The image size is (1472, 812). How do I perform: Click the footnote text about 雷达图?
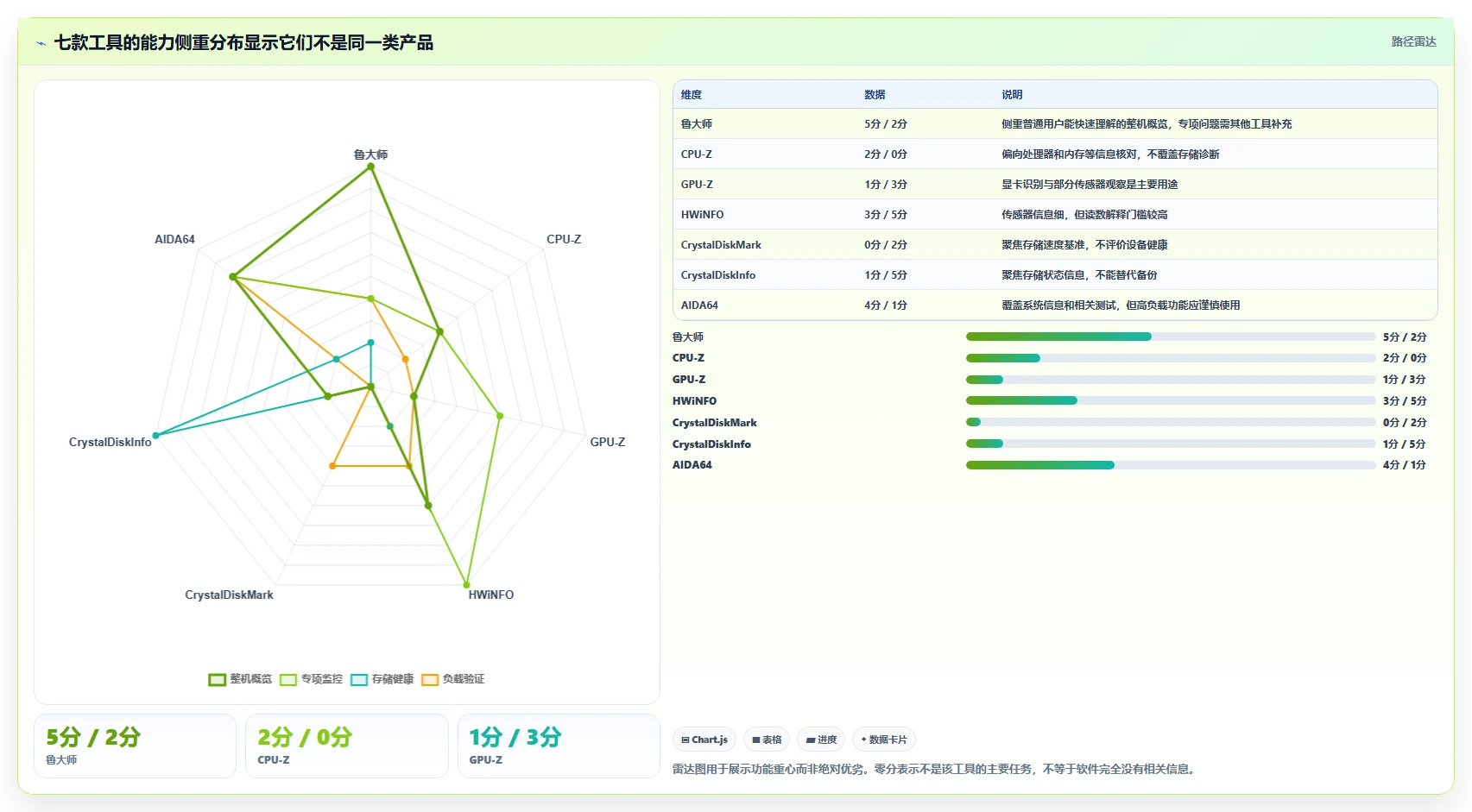(x=936, y=769)
